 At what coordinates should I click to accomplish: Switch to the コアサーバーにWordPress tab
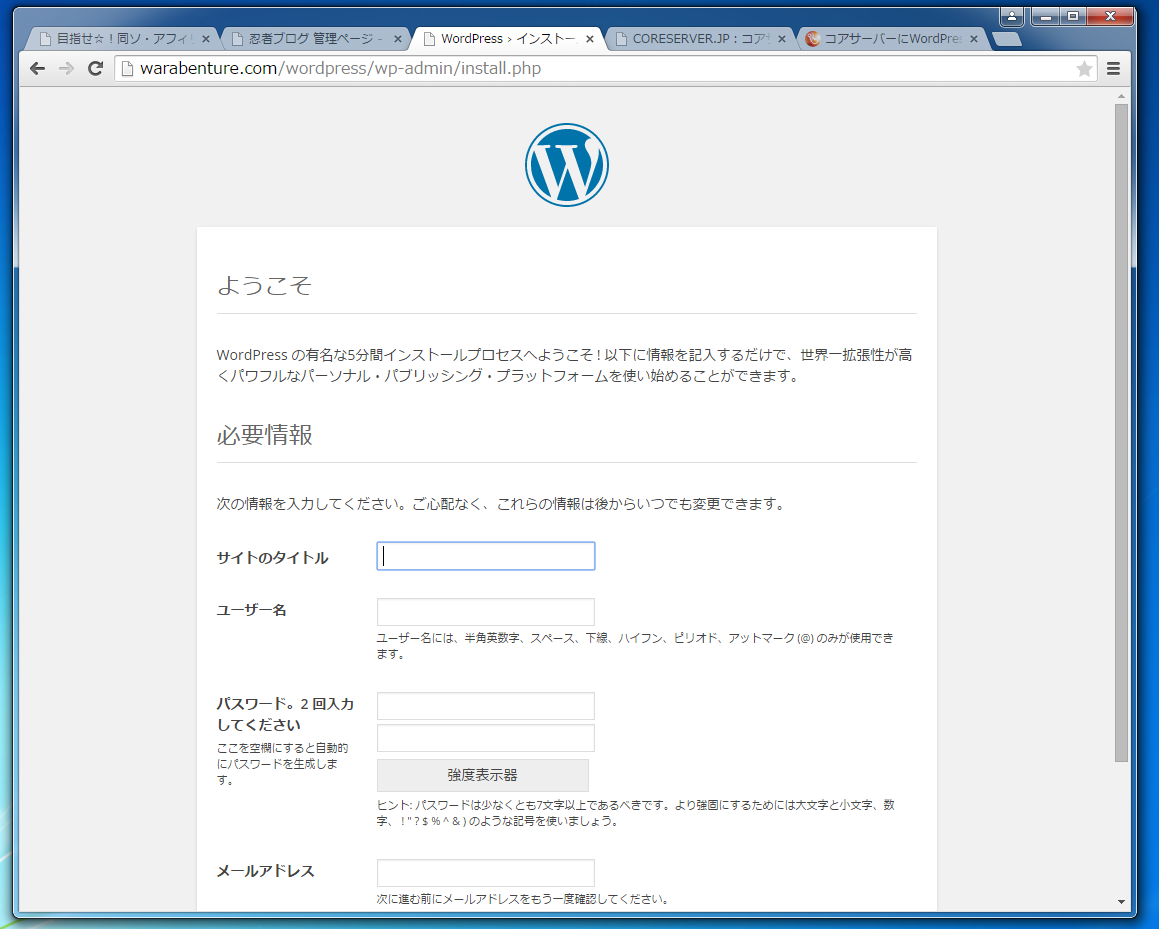891,38
